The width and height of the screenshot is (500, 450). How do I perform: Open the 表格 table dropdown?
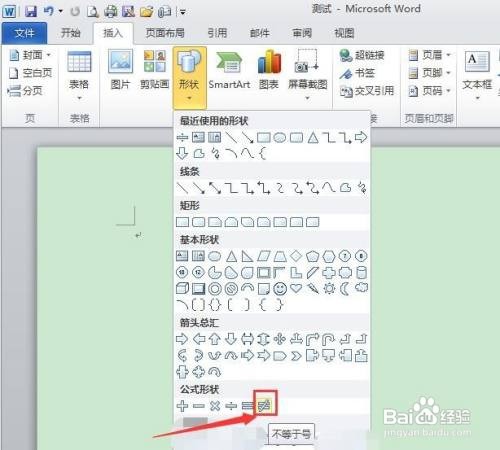[79, 76]
